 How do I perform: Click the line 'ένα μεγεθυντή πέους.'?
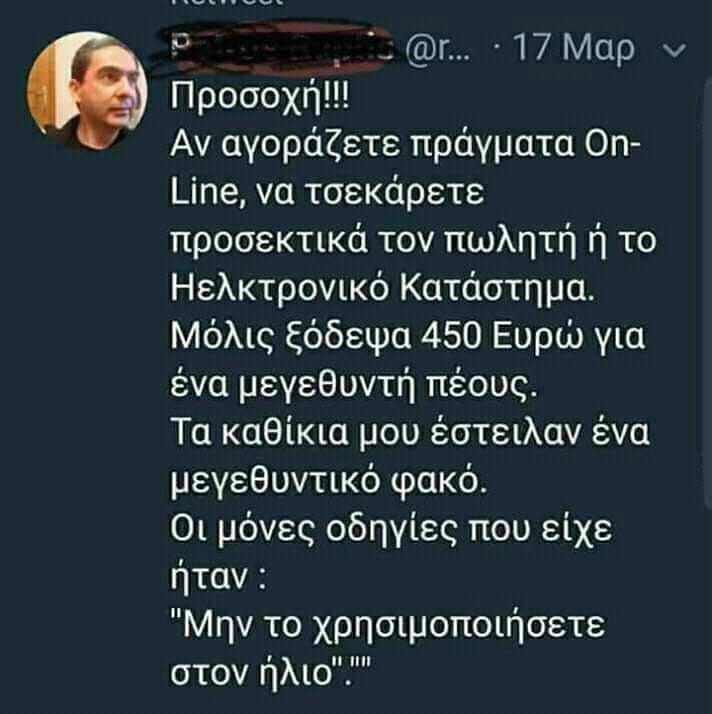pyautogui.click(x=353, y=386)
